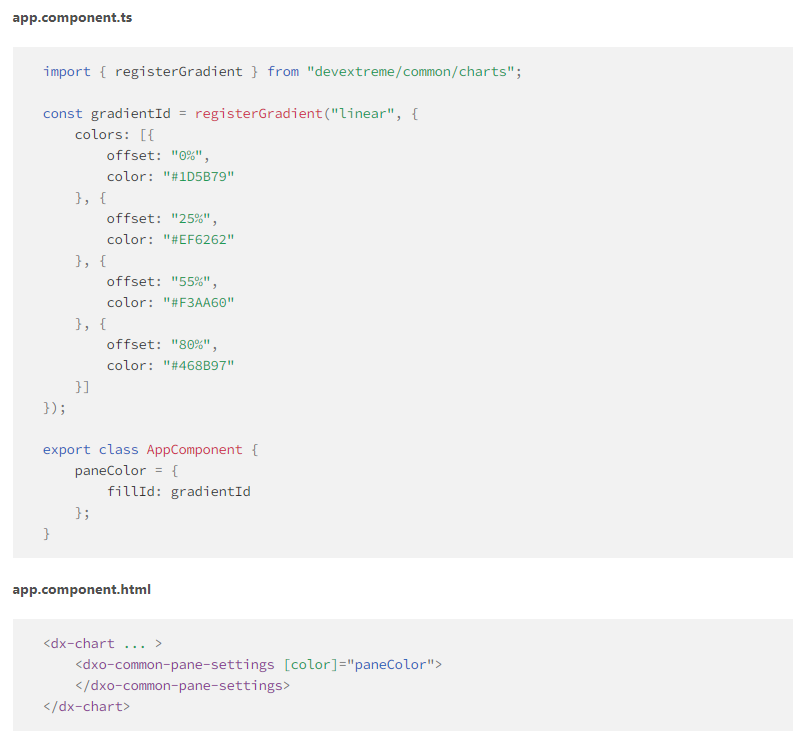This screenshot has height=744, width=809.
Task: Click the offset value "80%"
Action: (x=191, y=345)
